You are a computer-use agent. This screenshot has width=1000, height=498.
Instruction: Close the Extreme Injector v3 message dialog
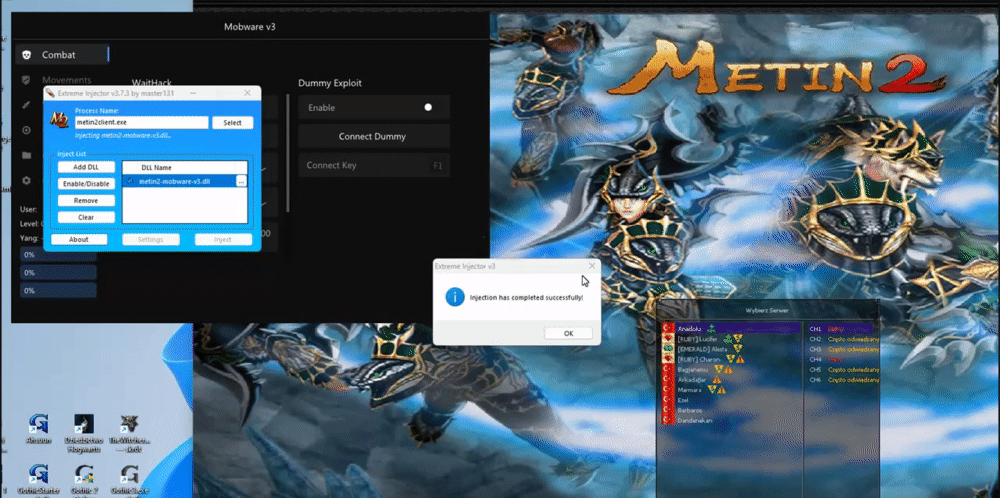(x=592, y=266)
